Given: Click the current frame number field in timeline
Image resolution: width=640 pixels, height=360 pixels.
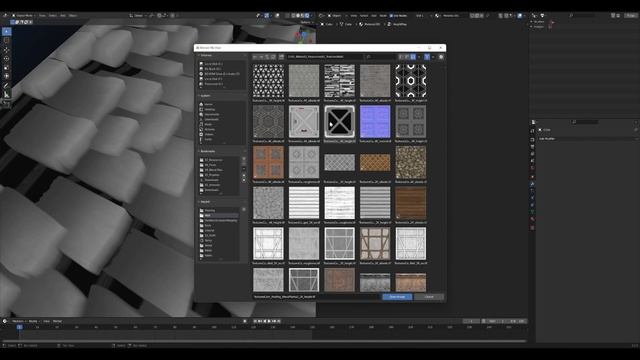Looking at the screenshot, I should (x=471, y=321).
